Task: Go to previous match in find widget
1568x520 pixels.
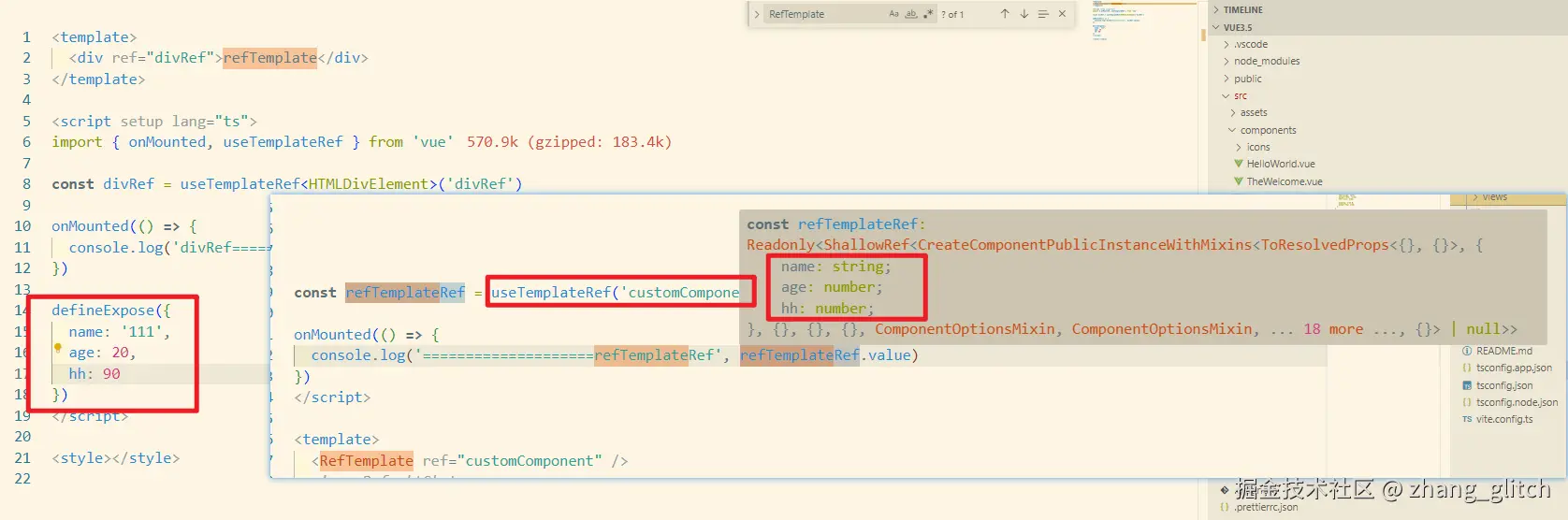Action: 1005,14
